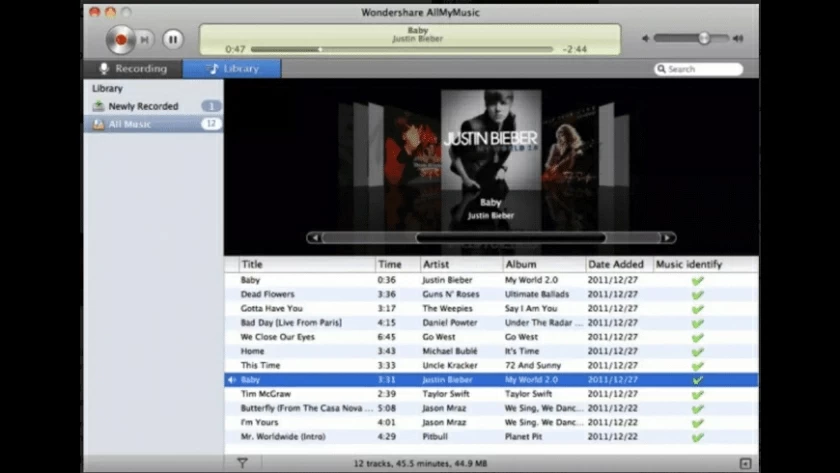Screen dimensions: 840x473
Task: Click Pitbull artist cell
Action: point(434,437)
